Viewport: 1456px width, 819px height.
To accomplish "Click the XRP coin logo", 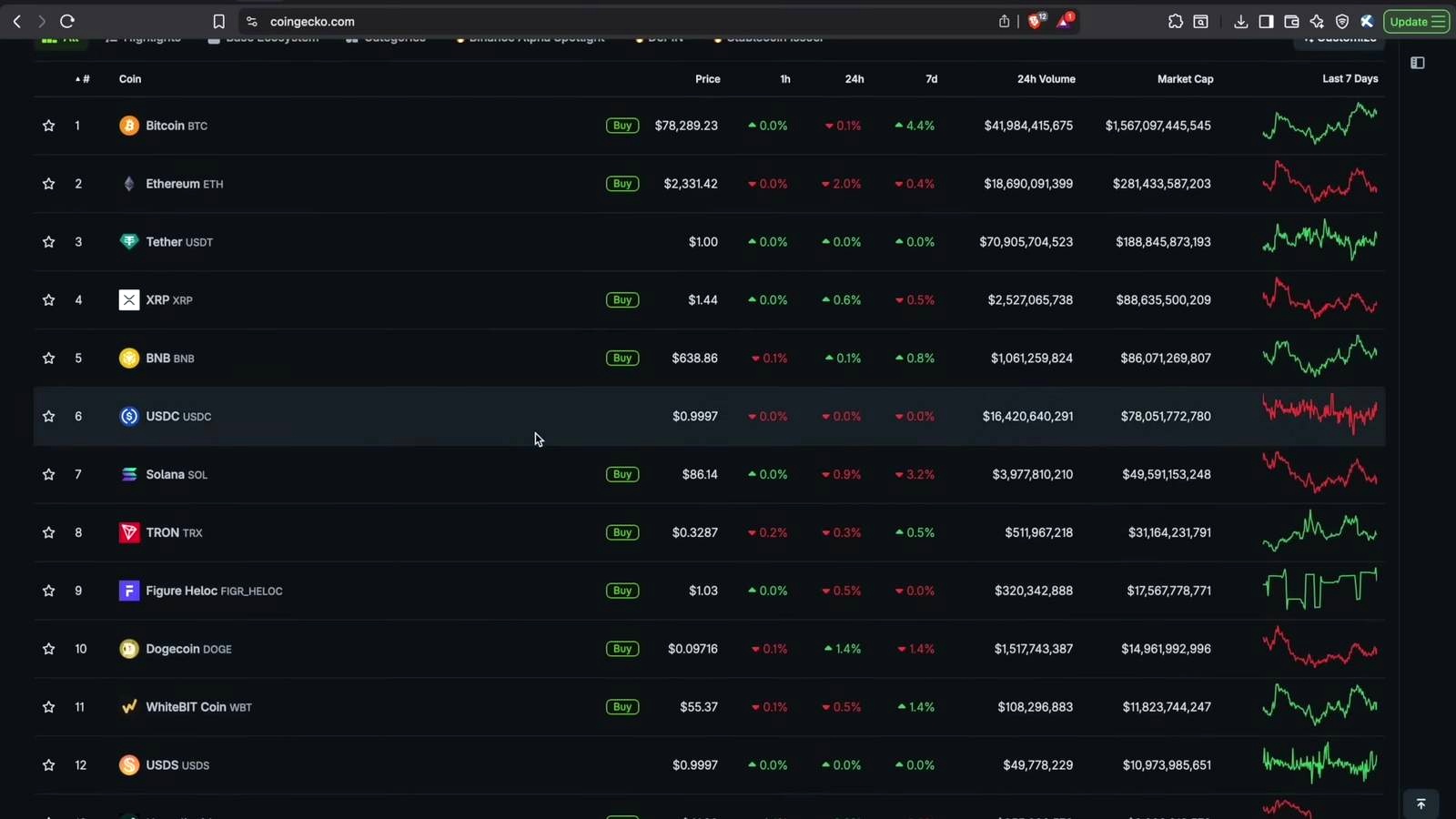I will pyautogui.click(x=129, y=300).
